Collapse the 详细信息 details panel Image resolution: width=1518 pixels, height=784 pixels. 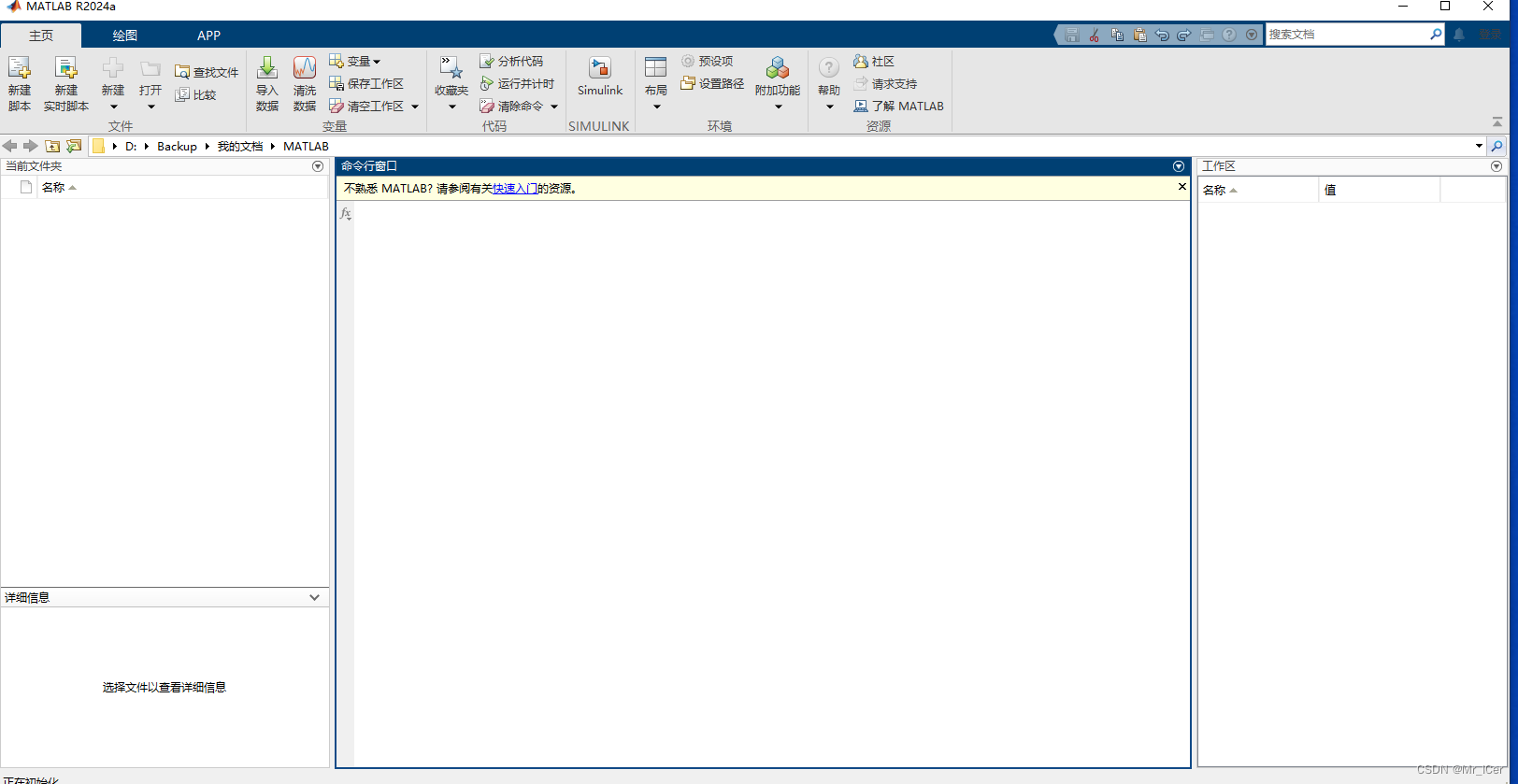tap(314, 597)
